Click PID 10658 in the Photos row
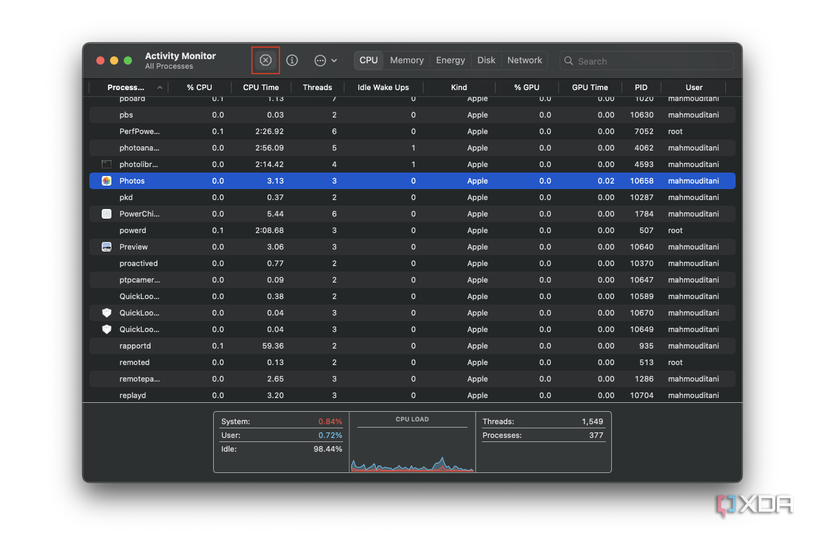Image resolution: width=825 pixels, height=550 pixels. pyautogui.click(x=642, y=181)
